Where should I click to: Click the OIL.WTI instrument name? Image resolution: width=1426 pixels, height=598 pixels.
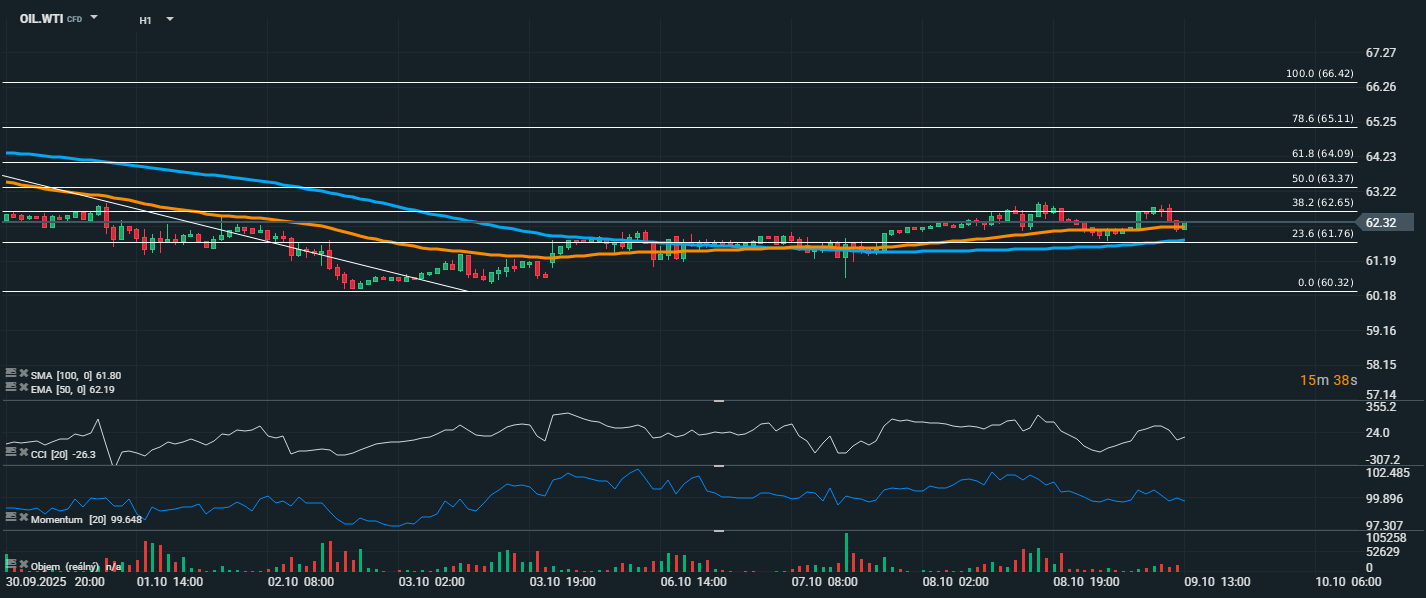pos(41,19)
